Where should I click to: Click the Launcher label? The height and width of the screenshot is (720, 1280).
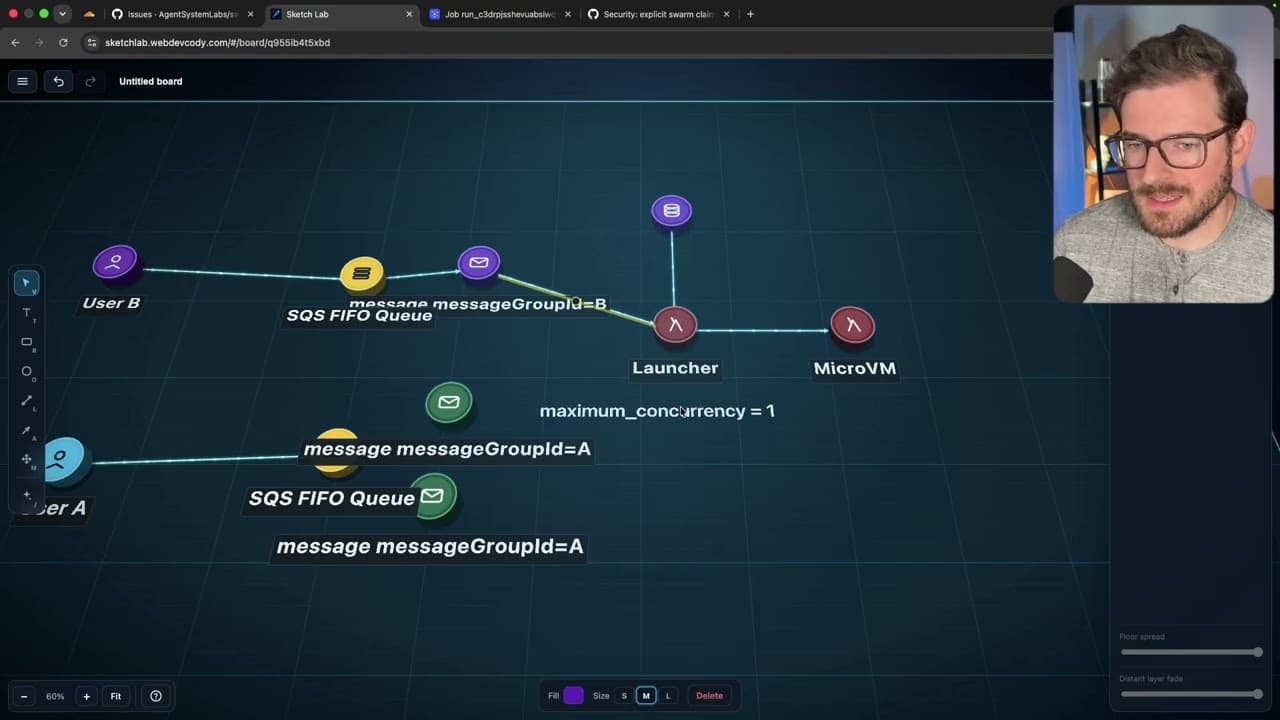pos(675,368)
